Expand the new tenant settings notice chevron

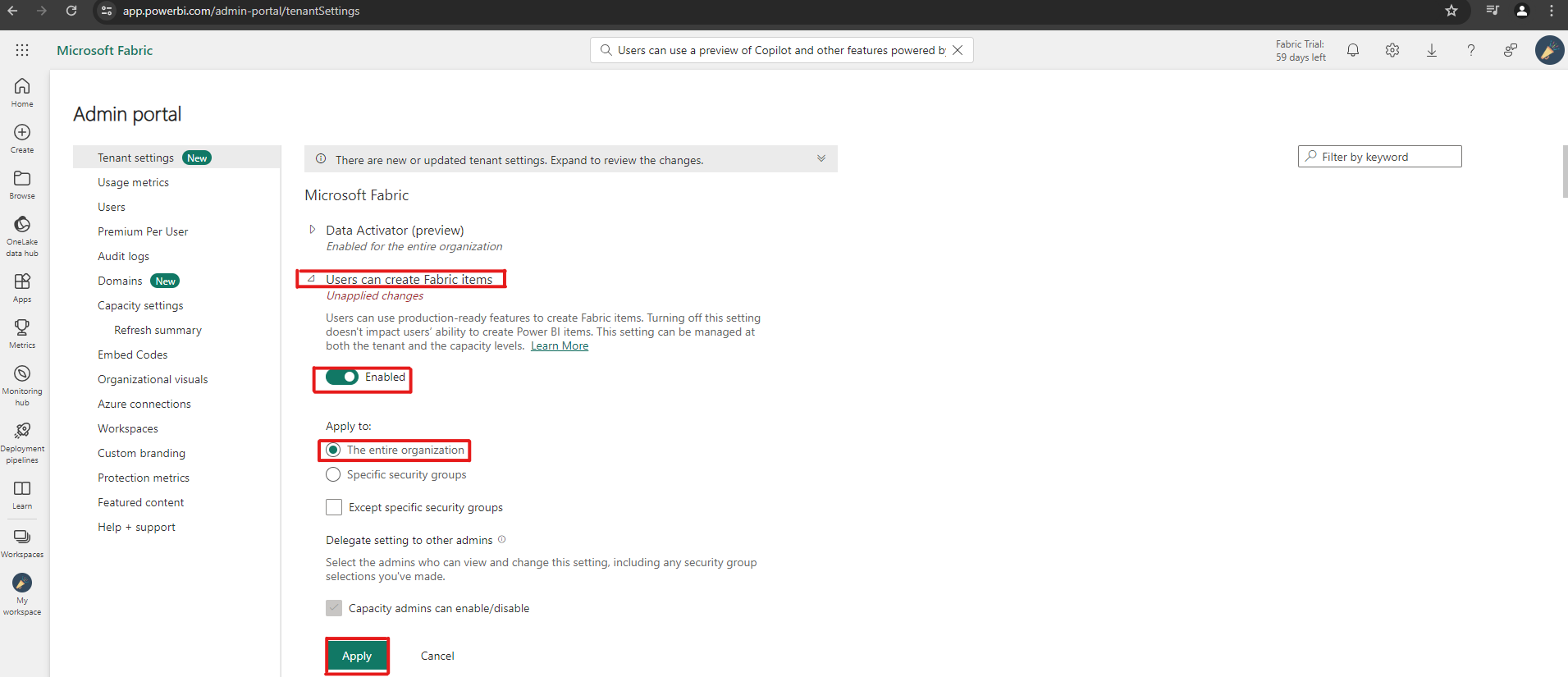click(821, 158)
